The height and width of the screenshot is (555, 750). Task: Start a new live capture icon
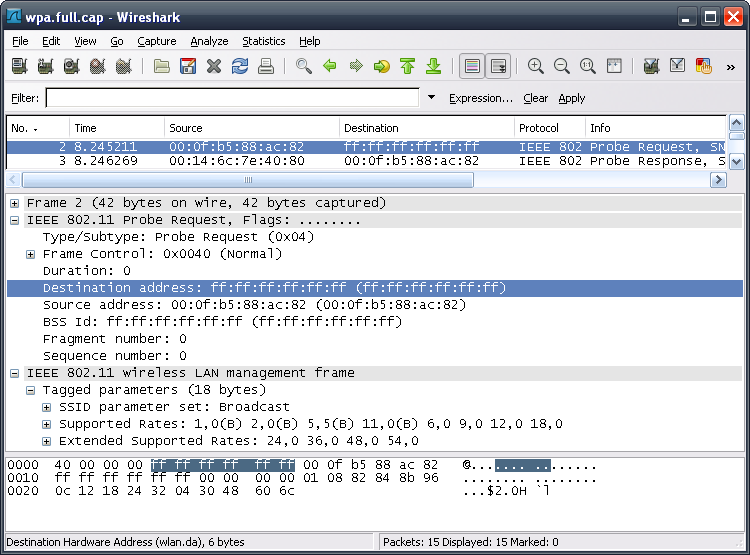[x=71, y=66]
